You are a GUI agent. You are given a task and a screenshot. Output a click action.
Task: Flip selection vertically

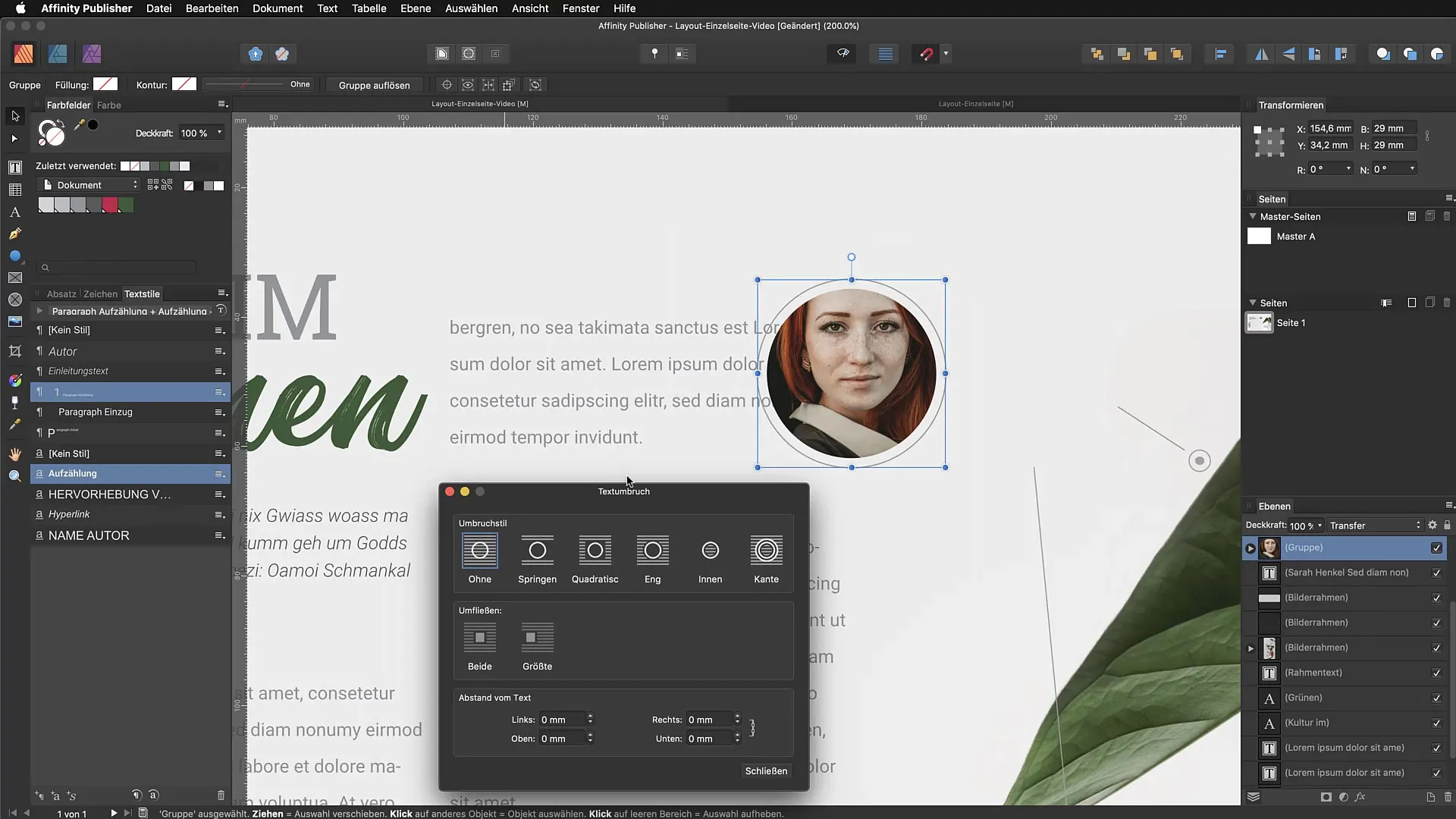coord(1288,54)
